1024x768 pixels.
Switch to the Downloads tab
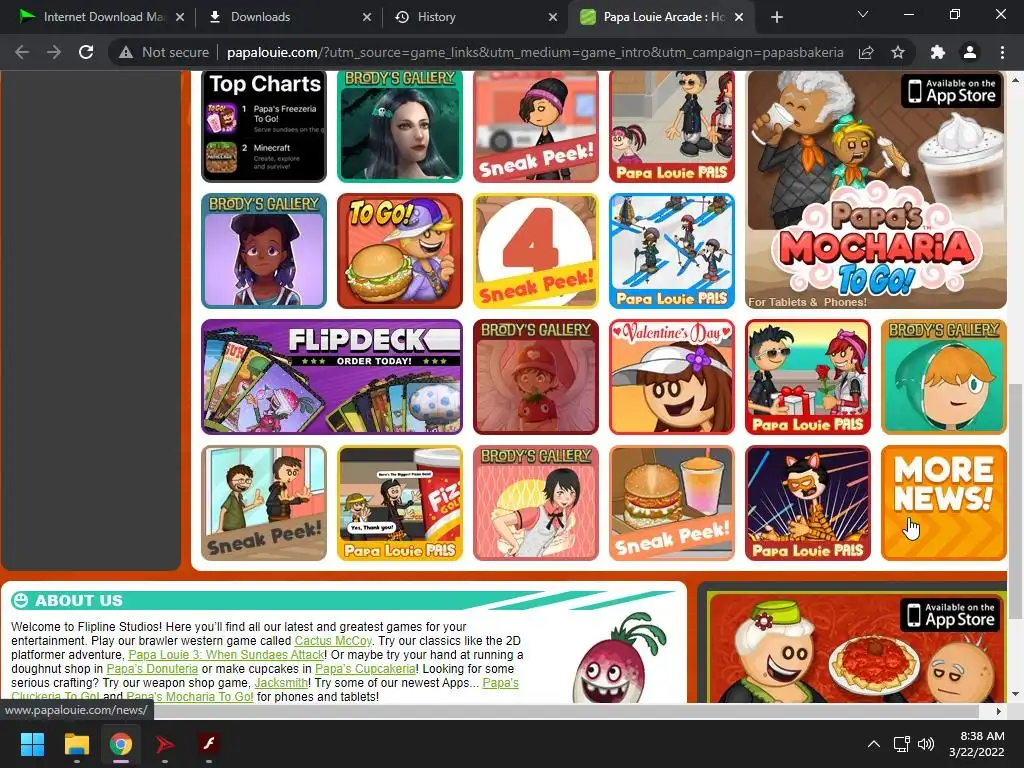tap(285, 17)
